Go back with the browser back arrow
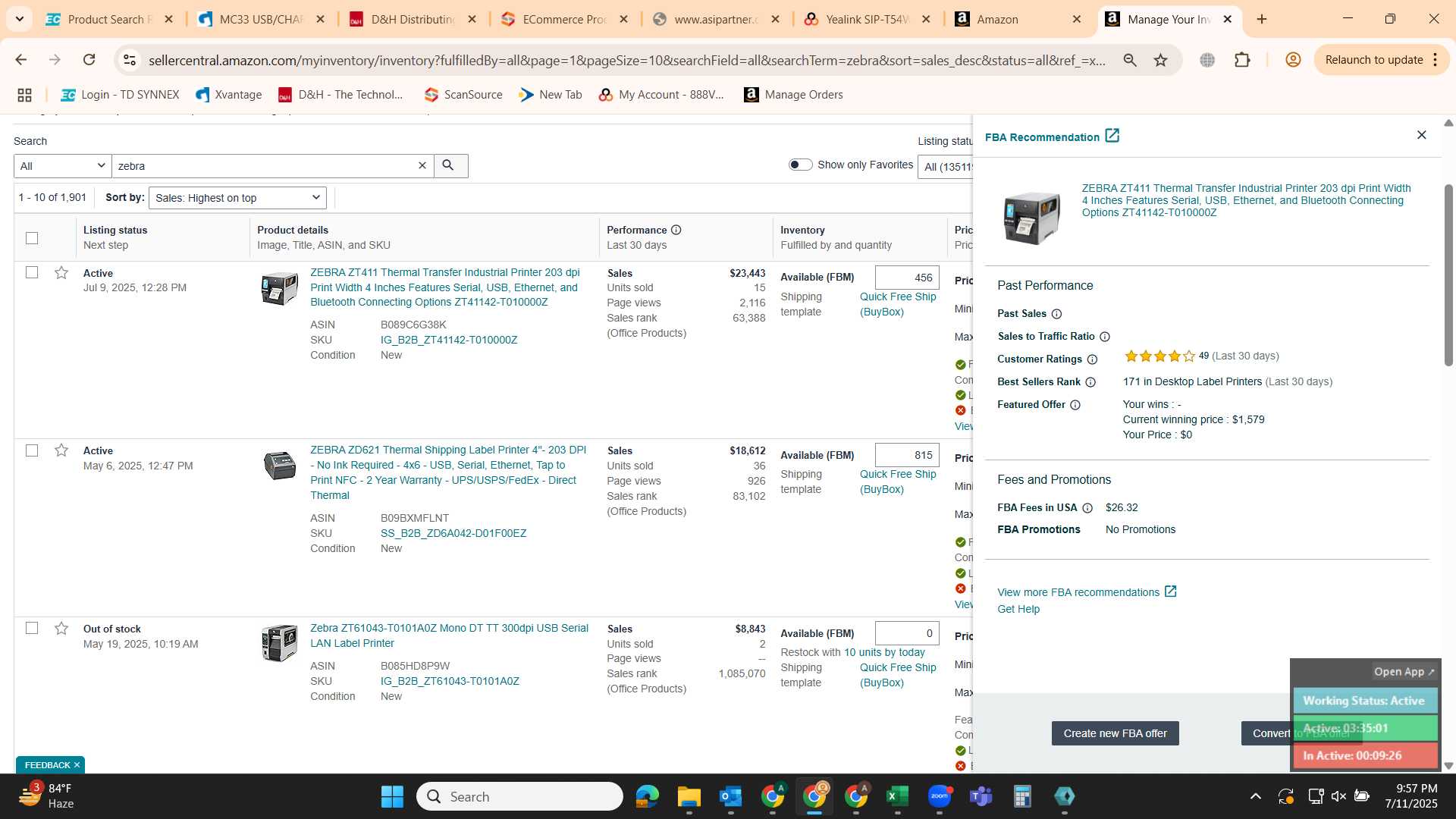The width and height of the screenshot is (1456, 819). coord(21,60)
